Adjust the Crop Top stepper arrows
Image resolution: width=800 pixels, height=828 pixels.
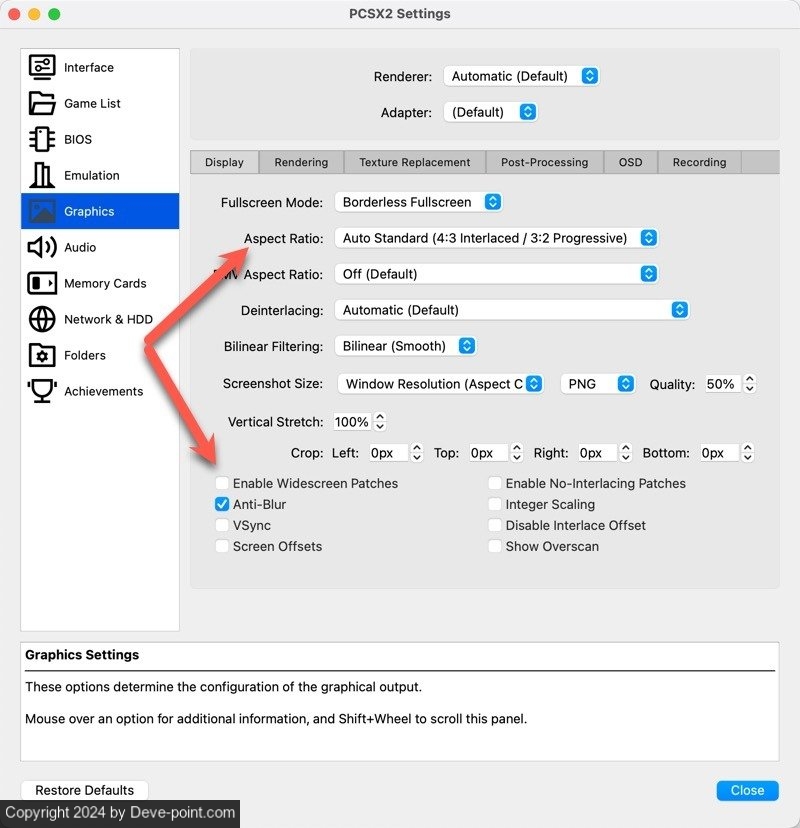(516, 453)
